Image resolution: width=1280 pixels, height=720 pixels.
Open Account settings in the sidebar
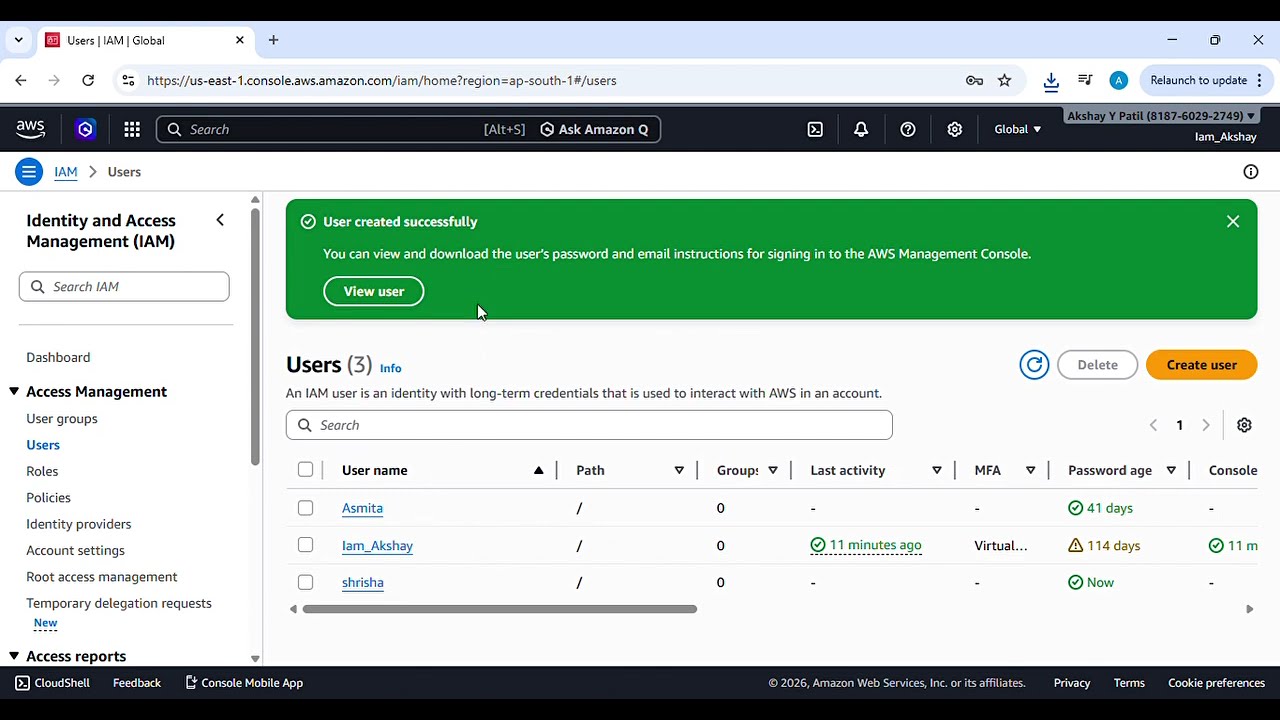[75, 550]
